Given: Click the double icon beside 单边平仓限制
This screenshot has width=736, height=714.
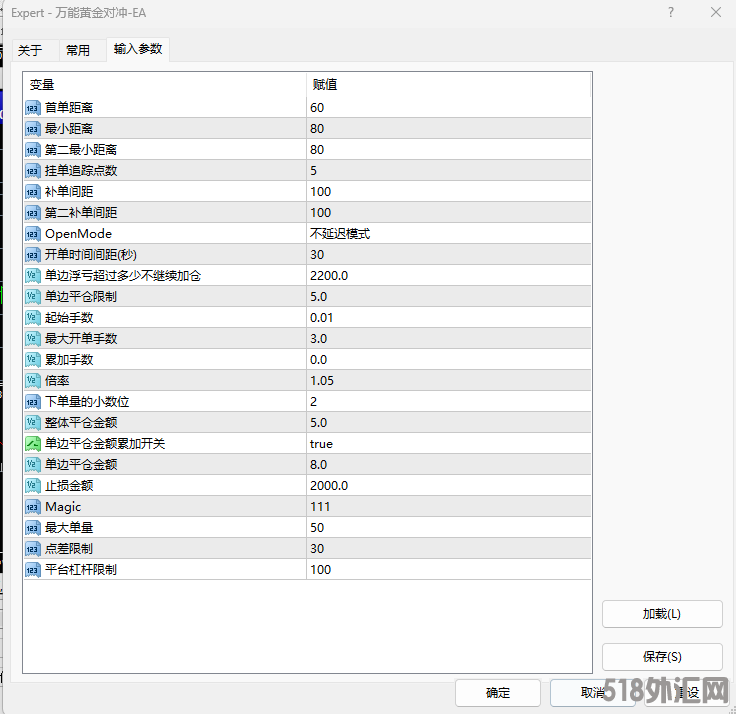Looking at the screenshot, I should point(33,297).
